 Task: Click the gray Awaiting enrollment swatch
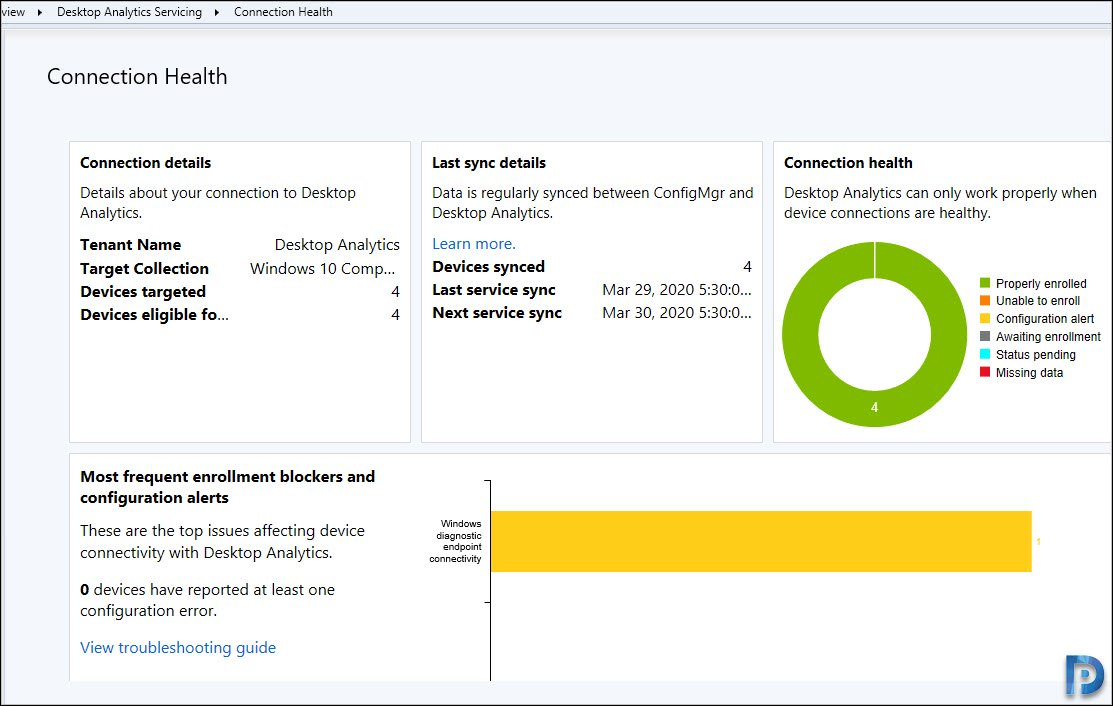(985, 336)
